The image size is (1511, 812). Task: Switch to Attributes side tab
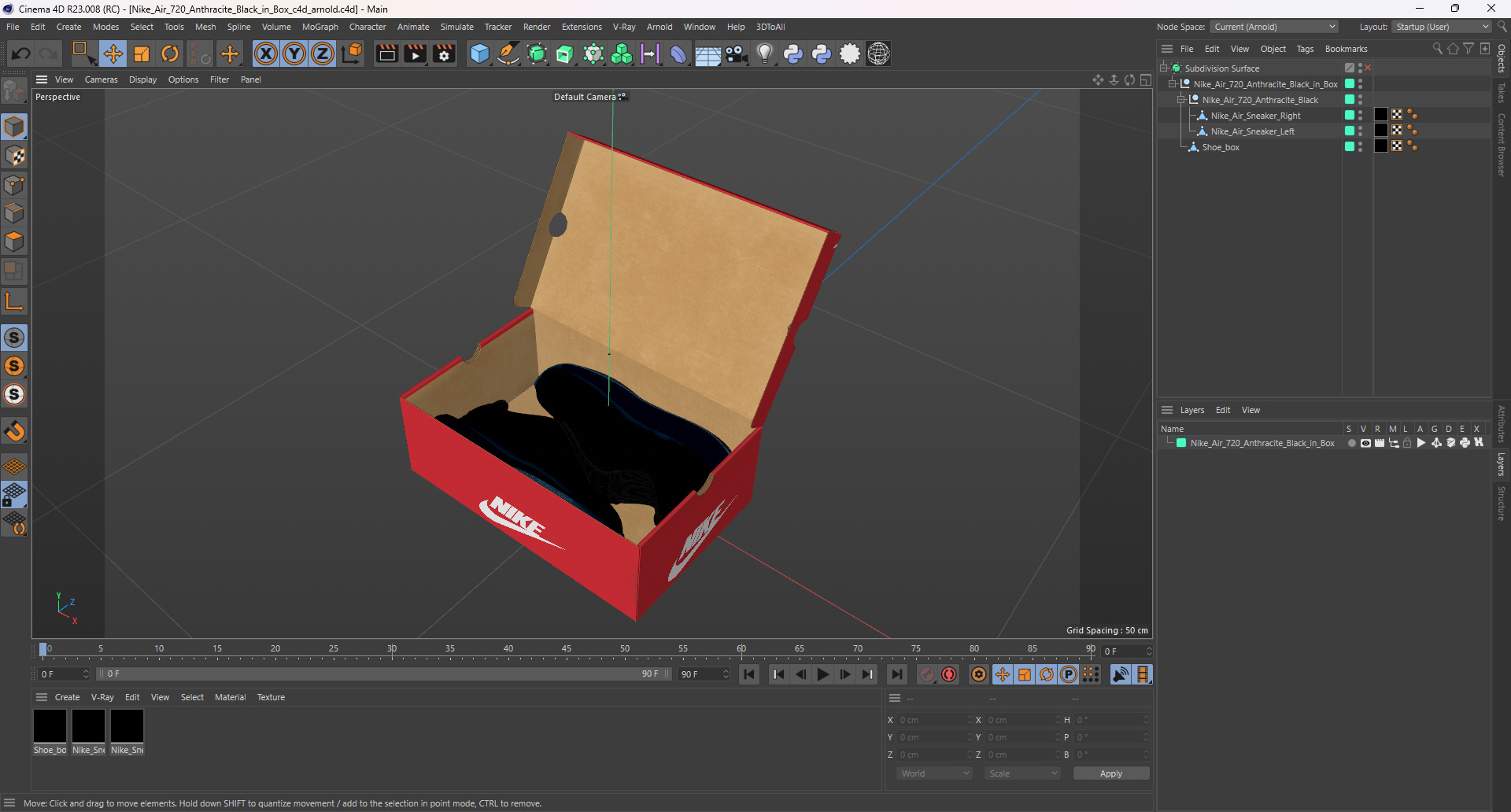point(1502,423)
